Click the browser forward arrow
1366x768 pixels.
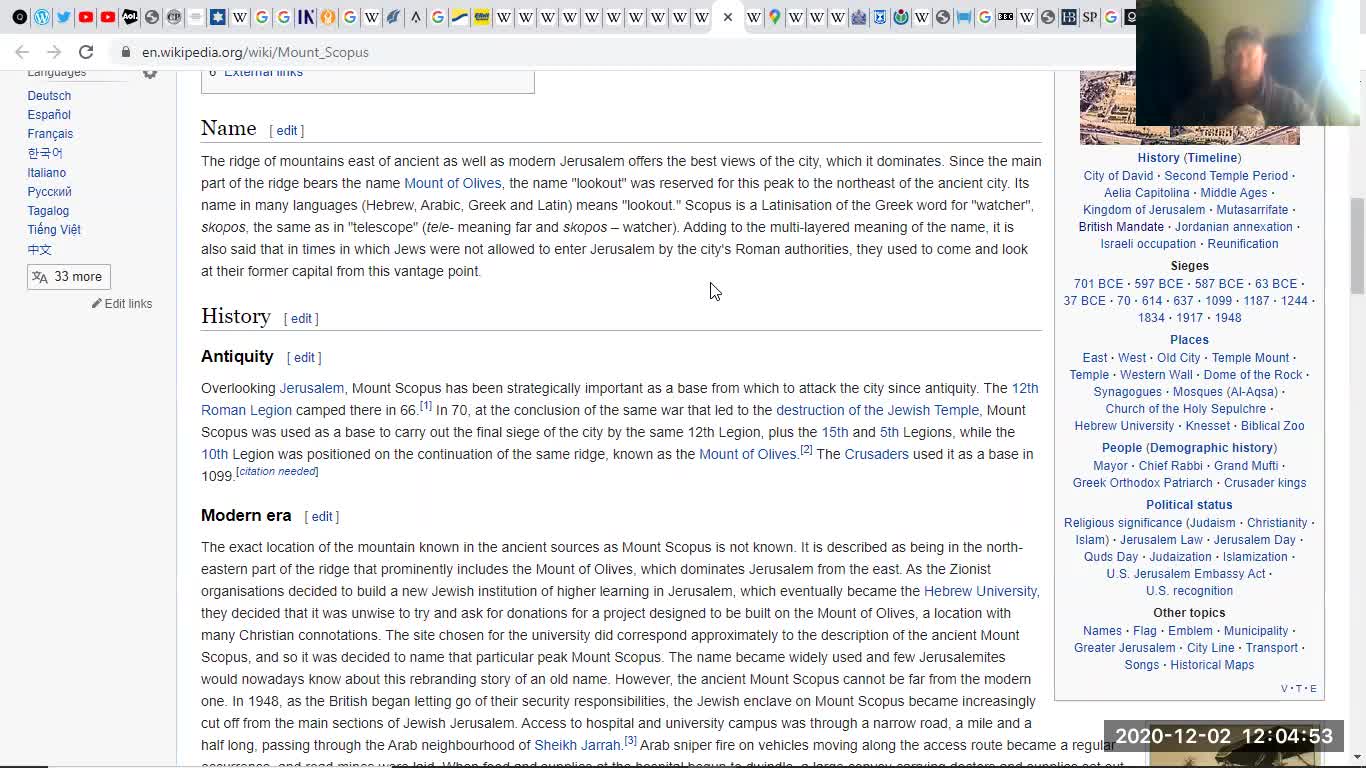[54, 52]
